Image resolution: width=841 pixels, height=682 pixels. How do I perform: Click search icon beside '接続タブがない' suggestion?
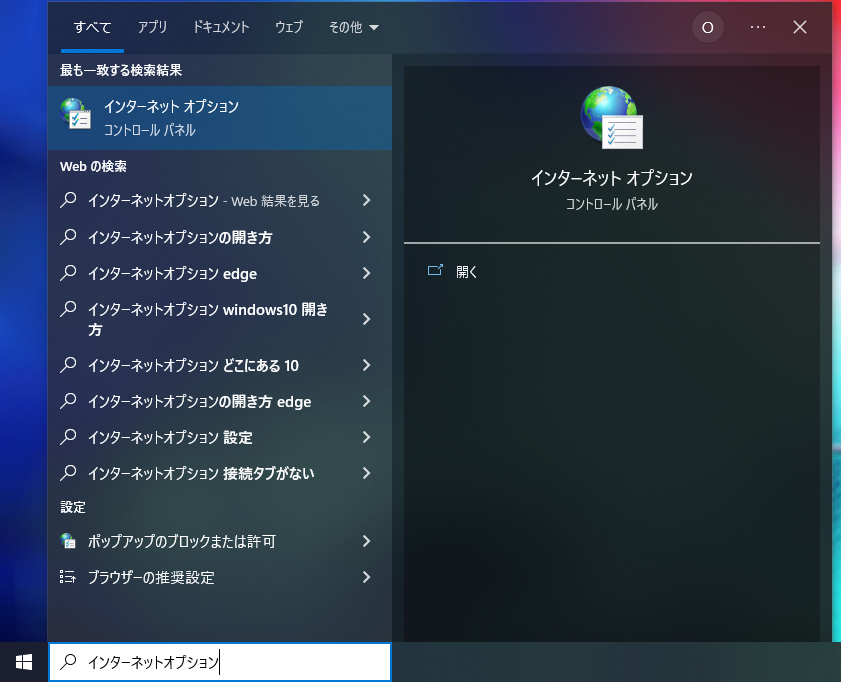(68, 473)
